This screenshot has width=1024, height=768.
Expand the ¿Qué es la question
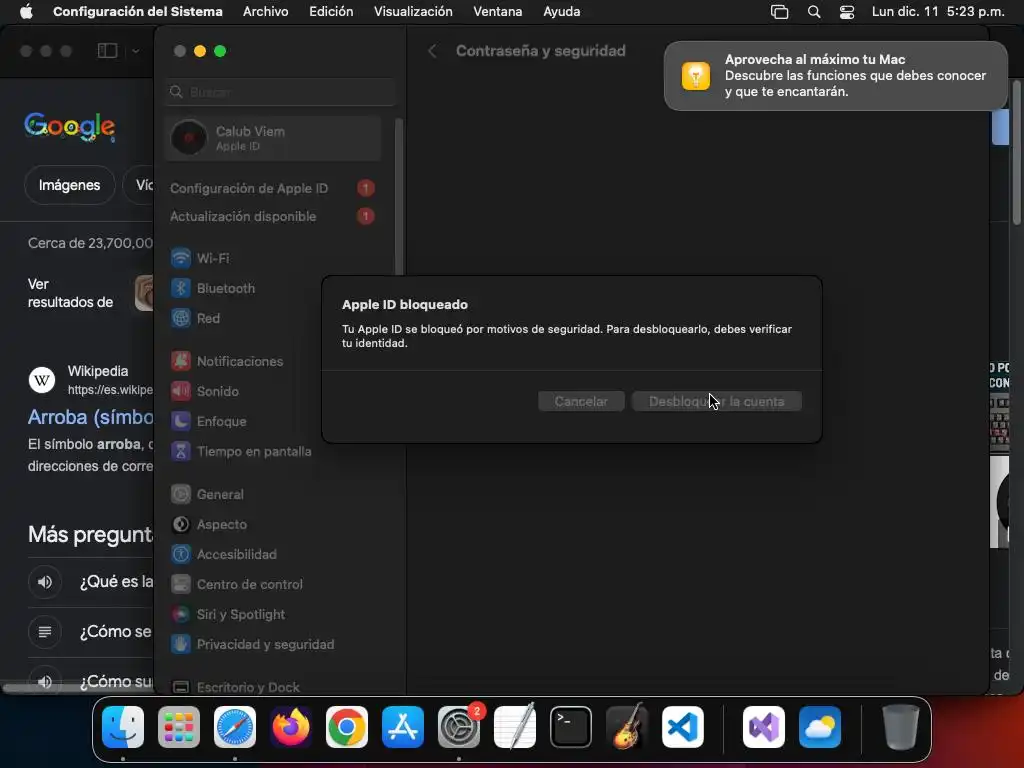coord(90,581)
